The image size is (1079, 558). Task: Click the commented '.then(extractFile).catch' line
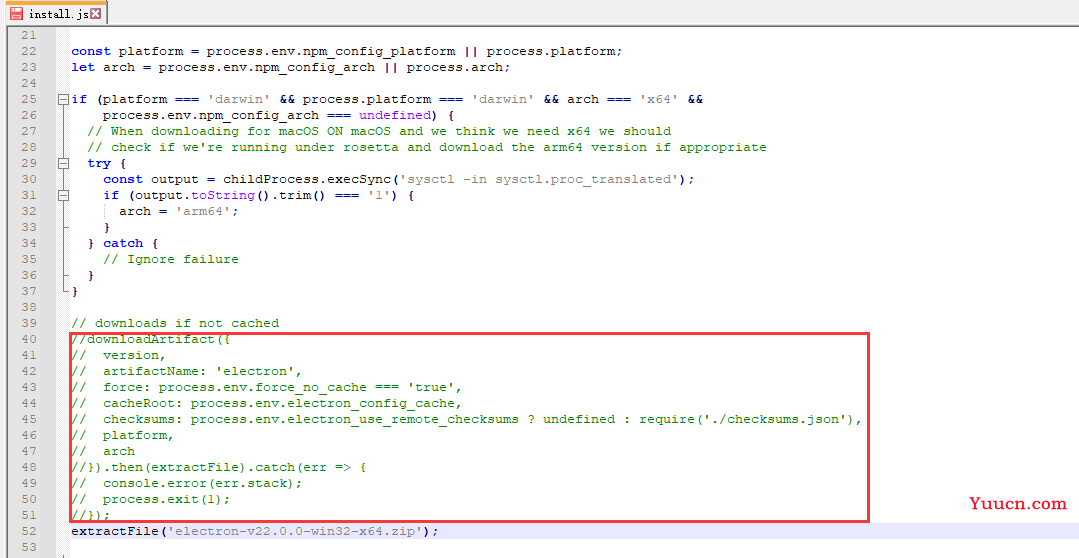pos(219,467)
